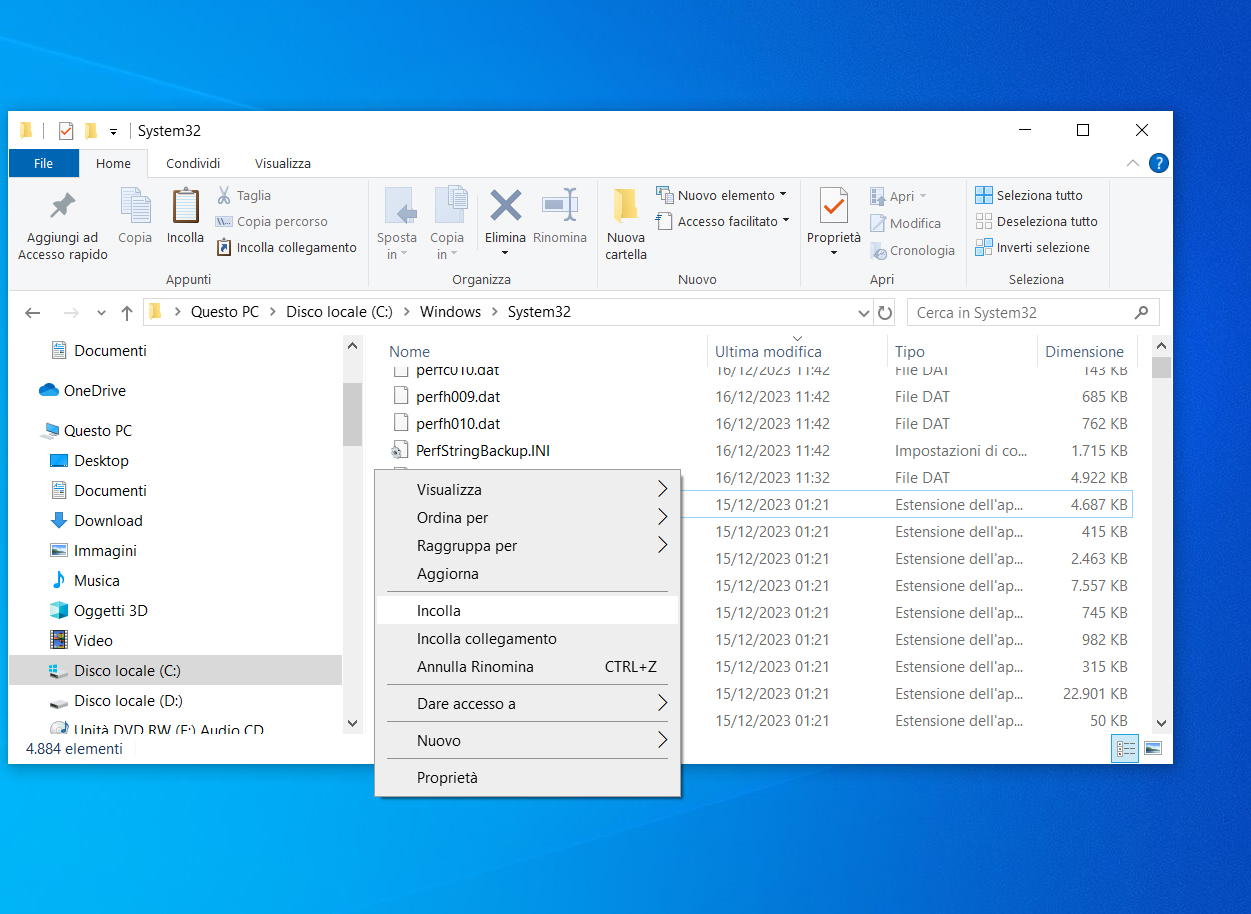Switch to large icons view button
This screenshot has width=1251, height=914.
(x=1153, y=748)
